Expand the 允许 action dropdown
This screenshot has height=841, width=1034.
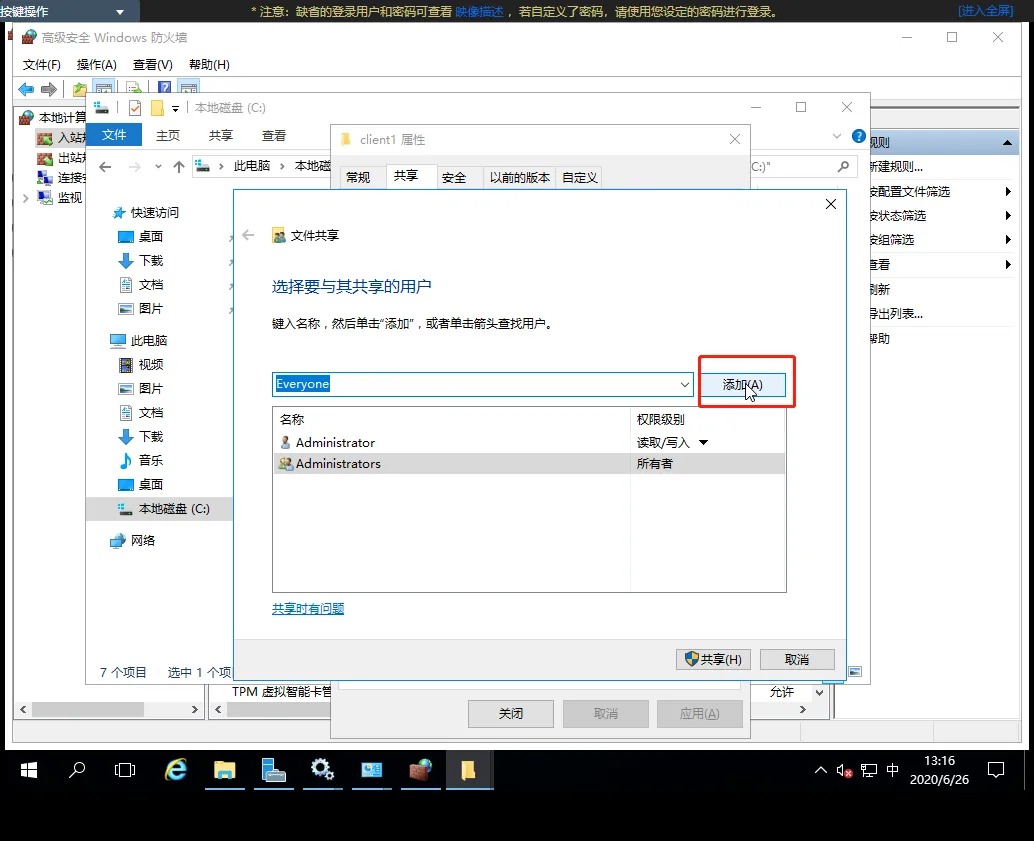pos(821,690)
